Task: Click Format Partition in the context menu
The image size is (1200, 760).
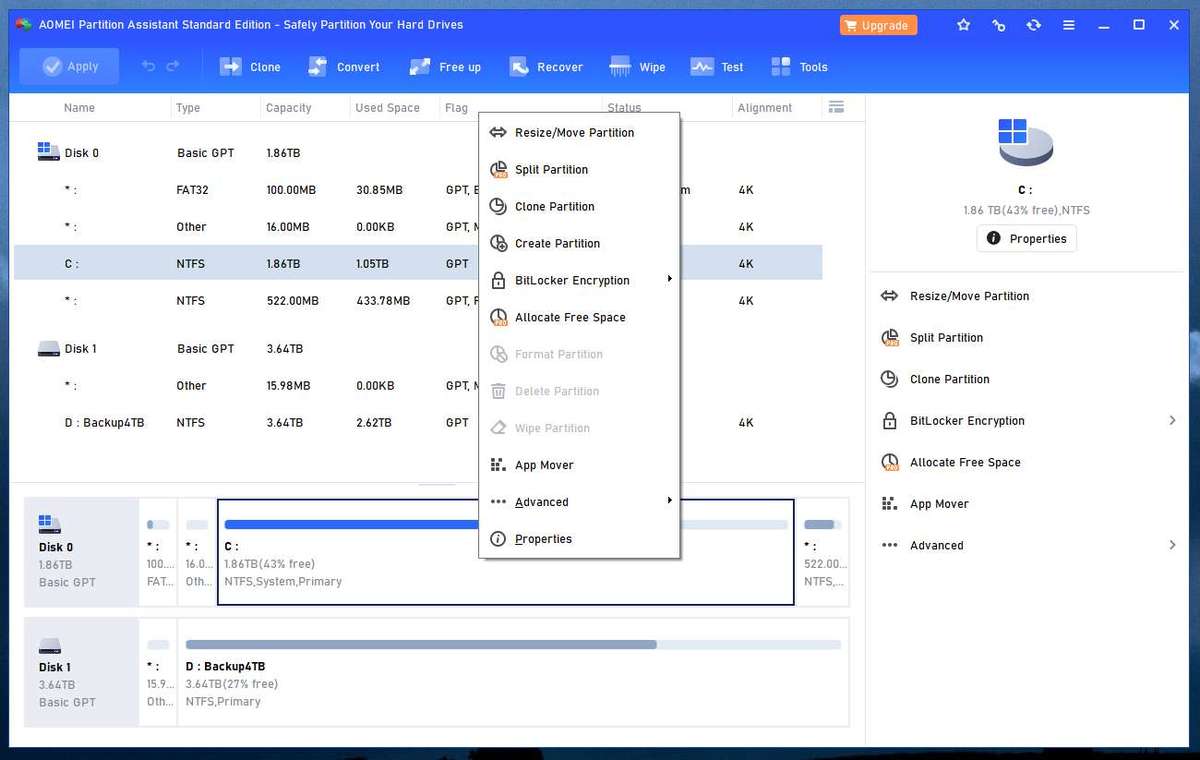Action: pos(579,354)
